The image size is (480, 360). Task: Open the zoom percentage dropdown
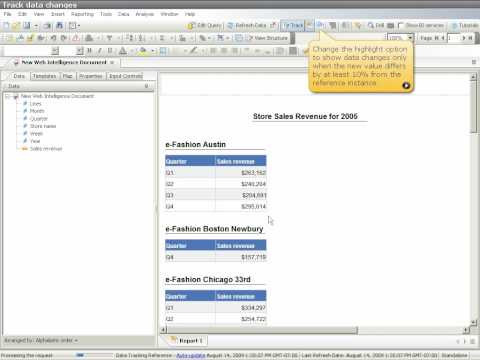410,38
